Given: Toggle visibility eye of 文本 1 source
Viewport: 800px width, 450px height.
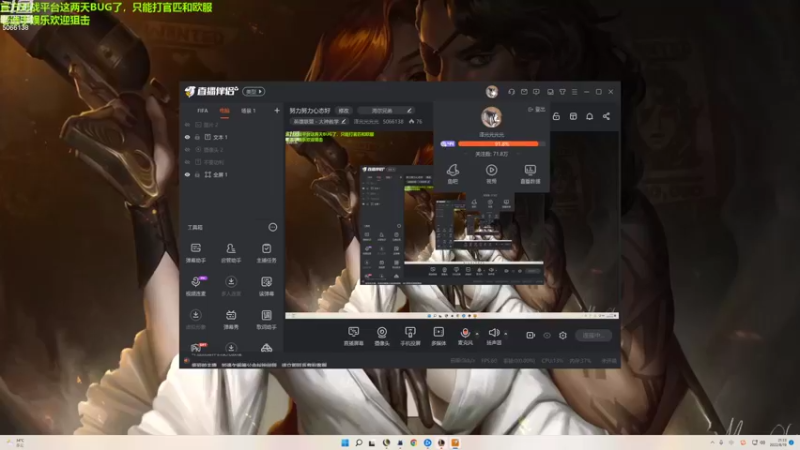Looking at the screenshot, I should (187, 137).
